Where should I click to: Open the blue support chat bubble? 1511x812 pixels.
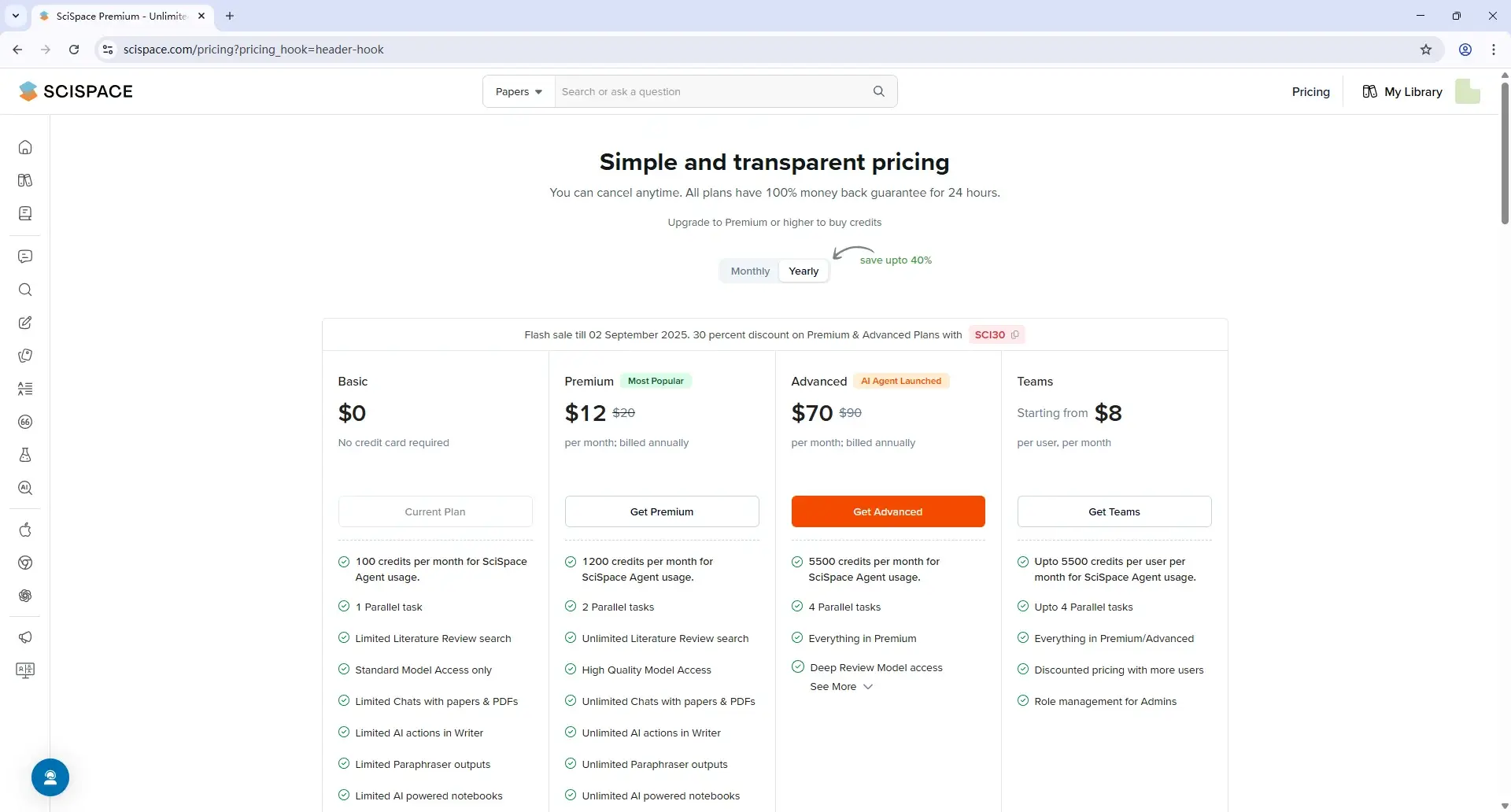(x=50, y=777)
